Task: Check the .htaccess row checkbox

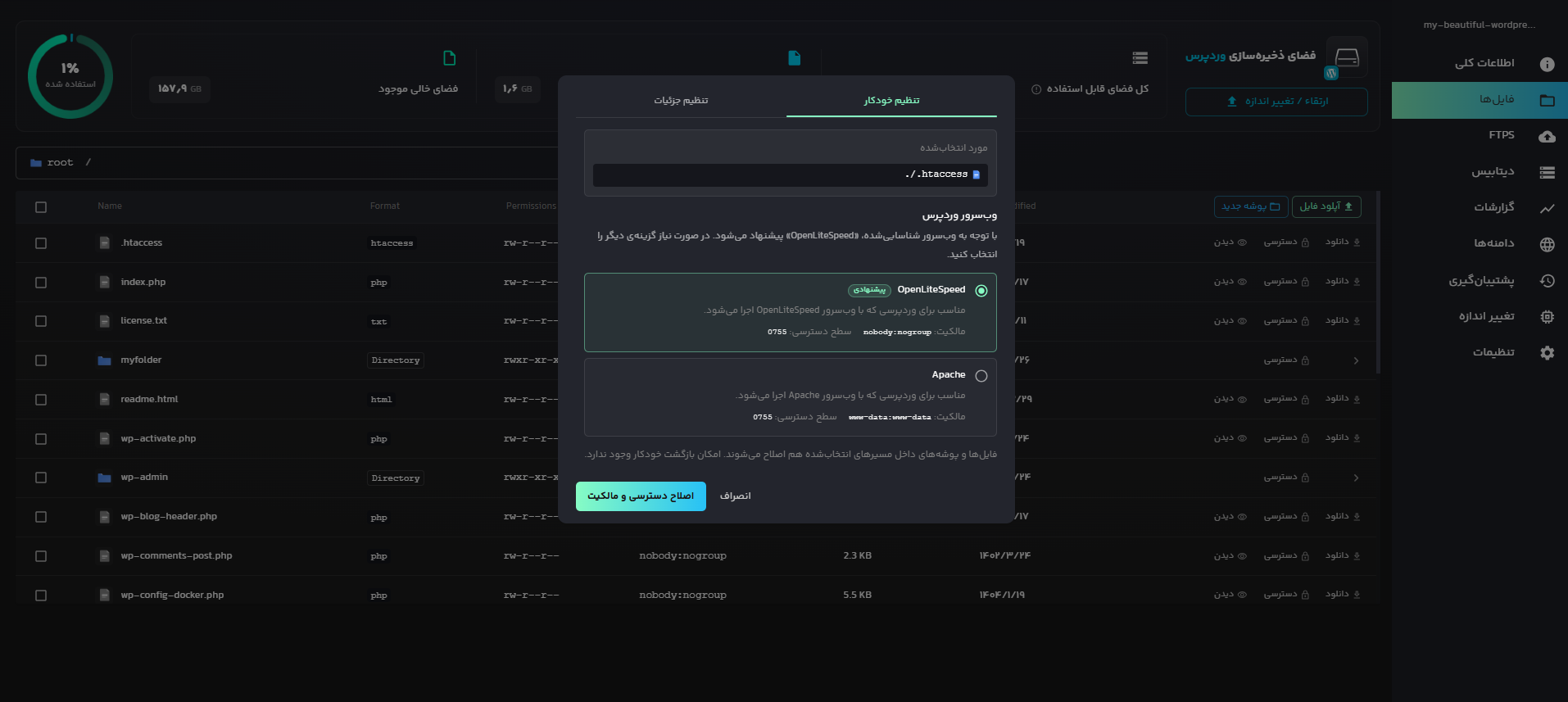Action: [41, 243]
